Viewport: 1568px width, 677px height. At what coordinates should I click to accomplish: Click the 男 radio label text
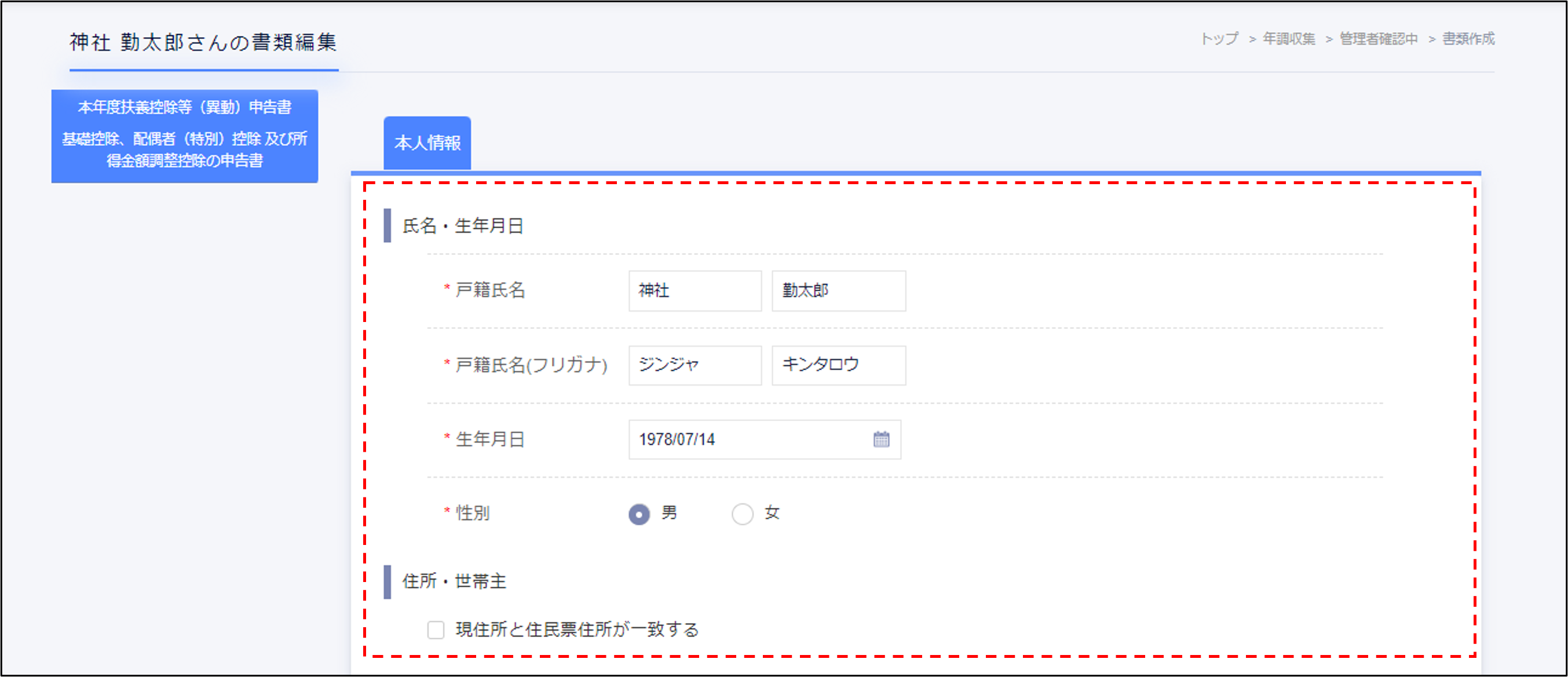tap(669, 513)
